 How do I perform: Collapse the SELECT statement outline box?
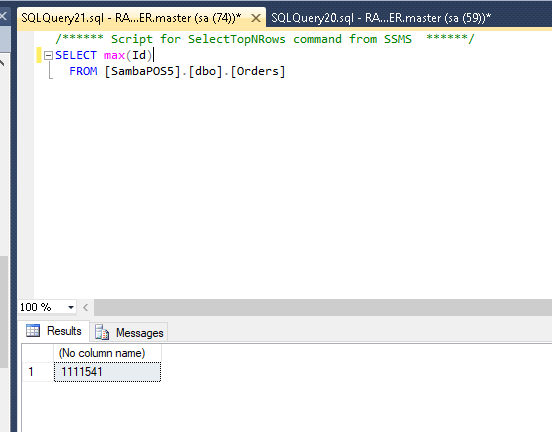click(48, 55)
